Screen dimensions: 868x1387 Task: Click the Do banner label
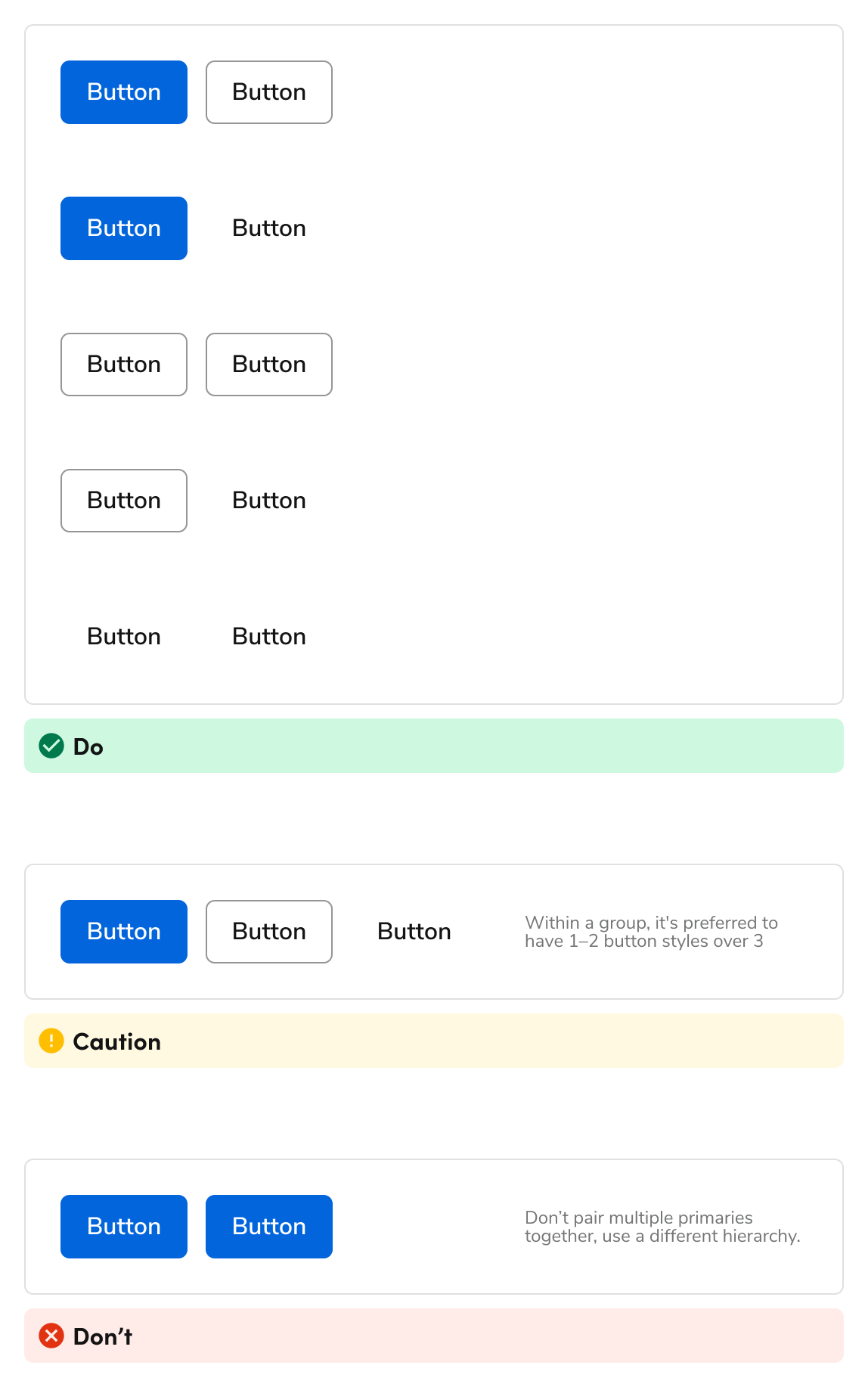click(88, 746)
